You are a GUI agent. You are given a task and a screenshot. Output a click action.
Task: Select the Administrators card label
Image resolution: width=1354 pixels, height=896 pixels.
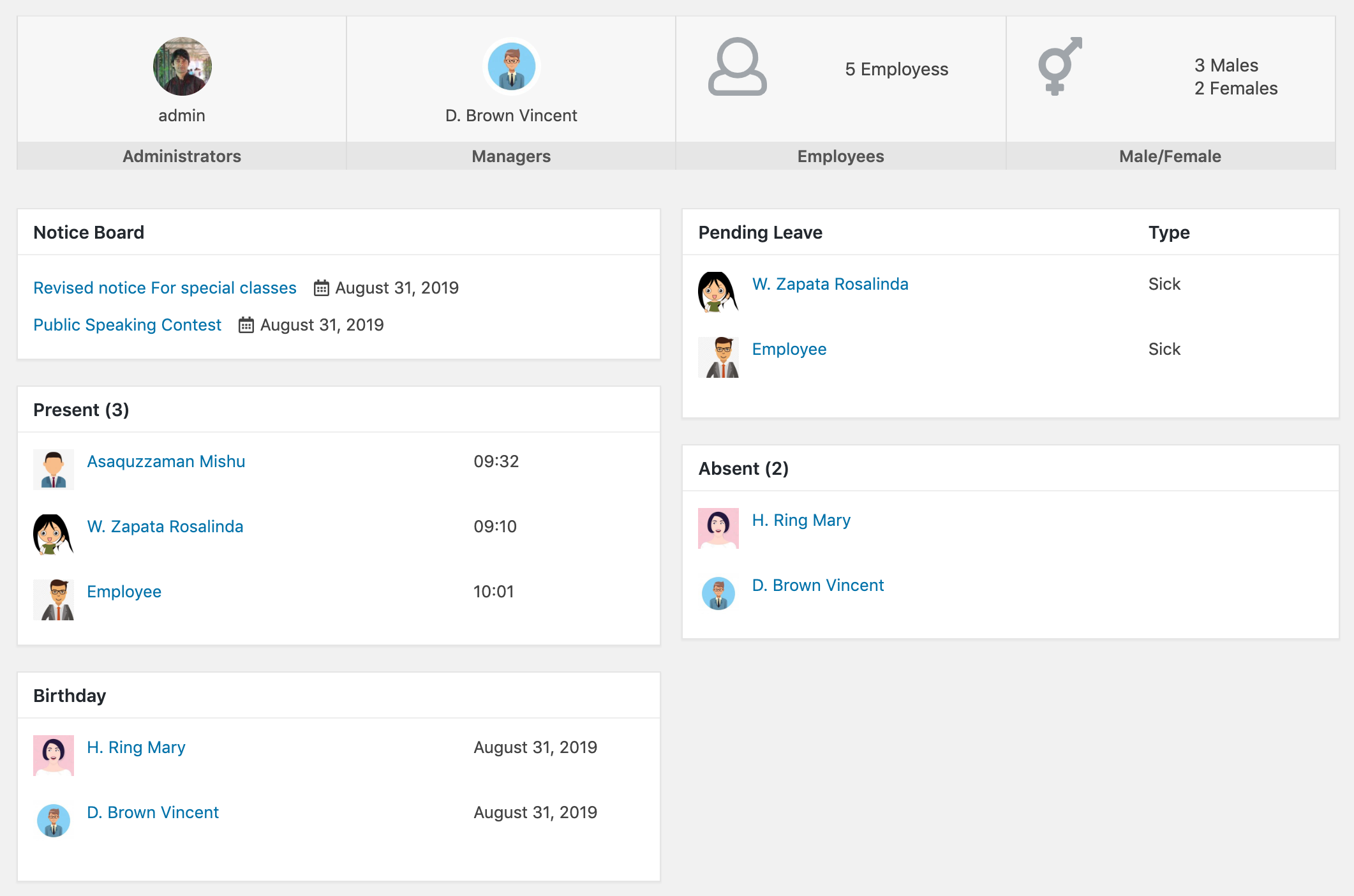pos(182,156)
